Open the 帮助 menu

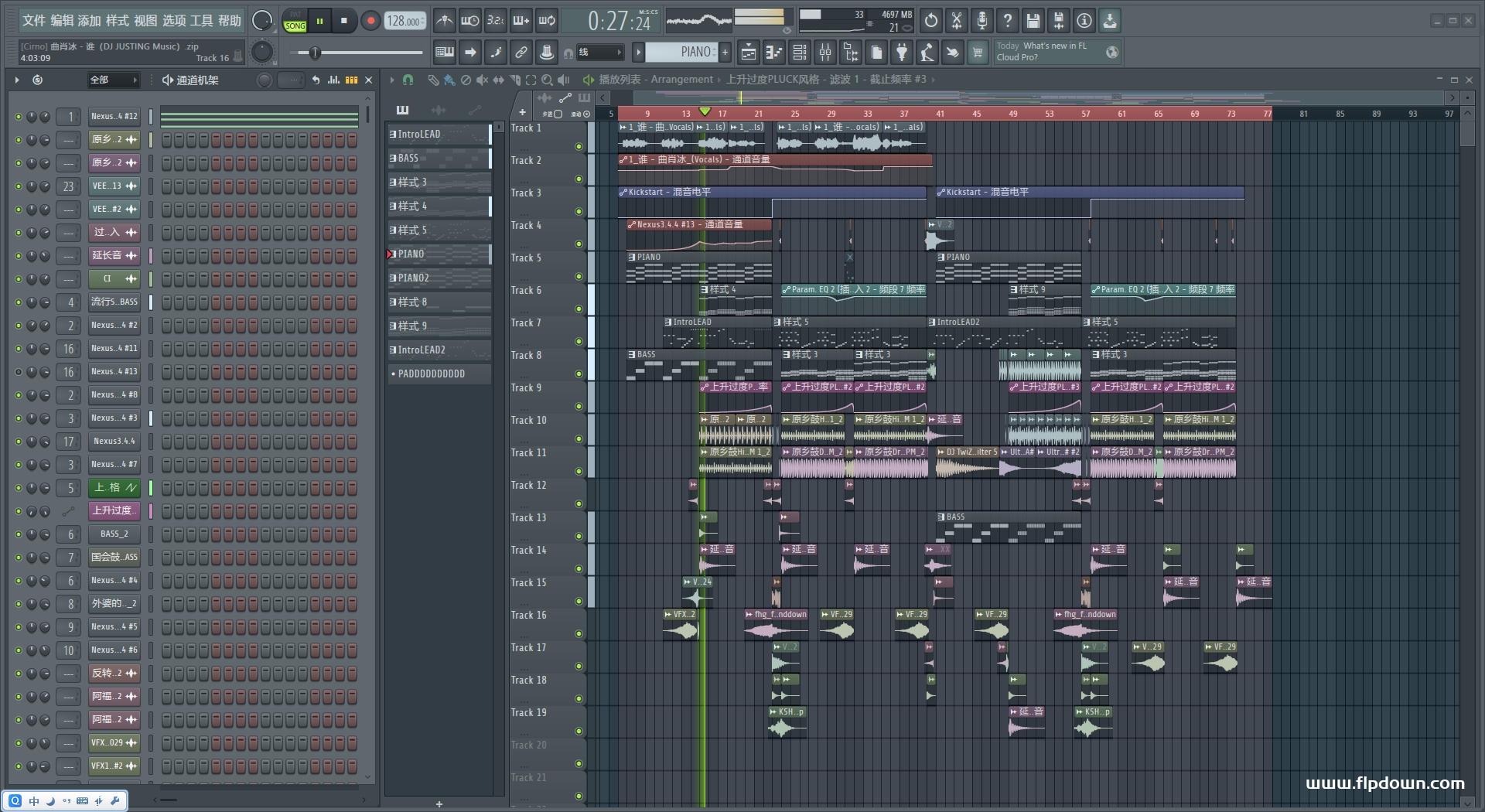(229, 21)
